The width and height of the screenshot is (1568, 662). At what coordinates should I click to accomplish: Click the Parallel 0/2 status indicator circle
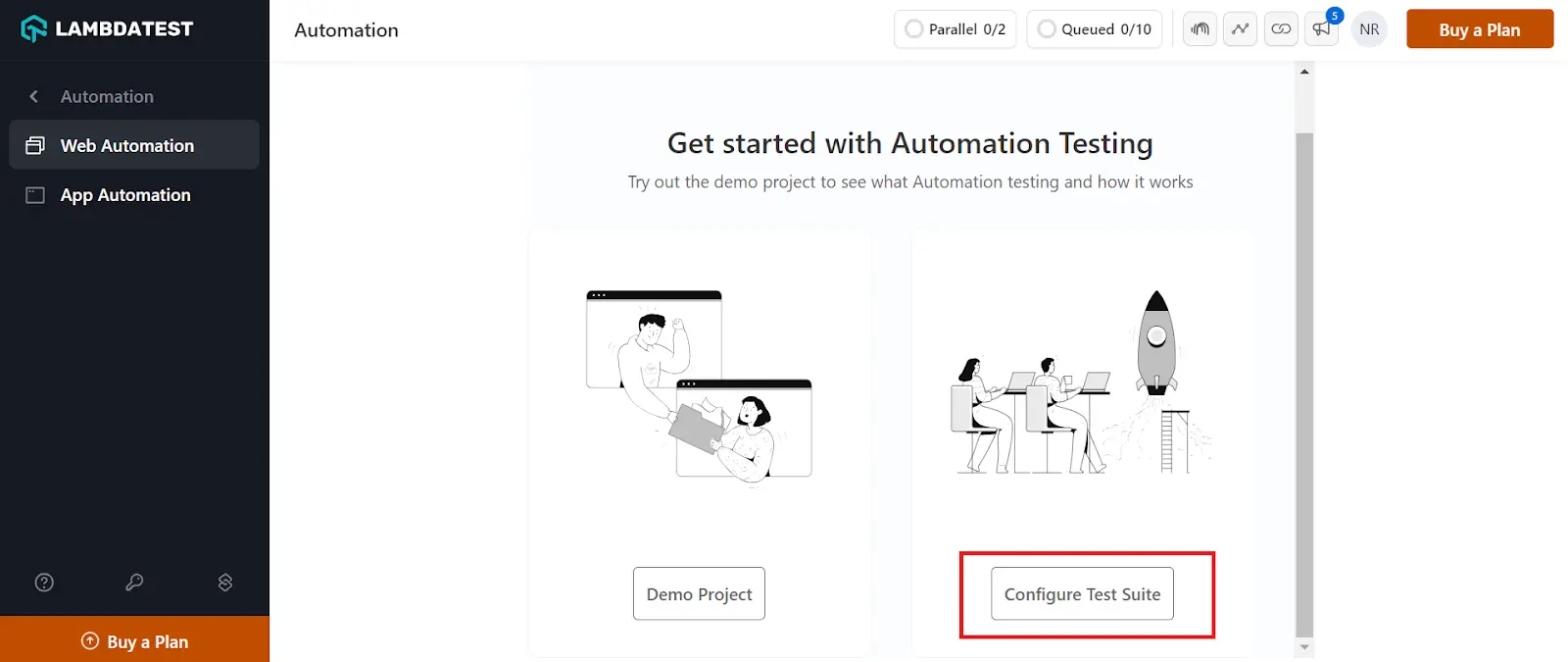[912, 29]
